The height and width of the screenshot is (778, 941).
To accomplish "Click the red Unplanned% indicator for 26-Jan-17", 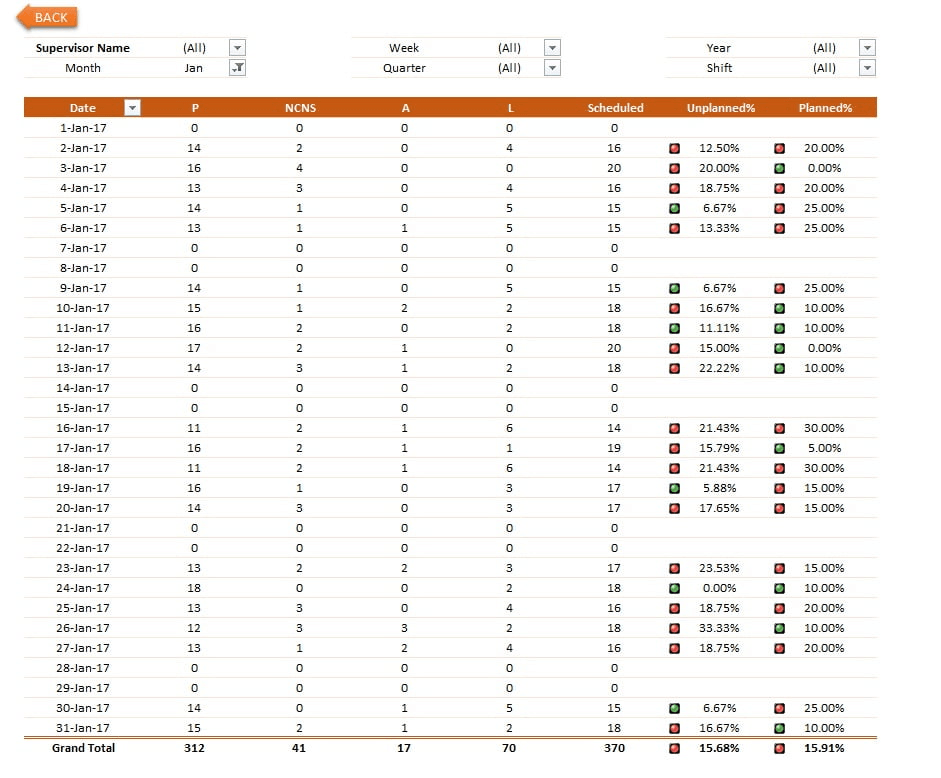I will (x=675, y=628).
